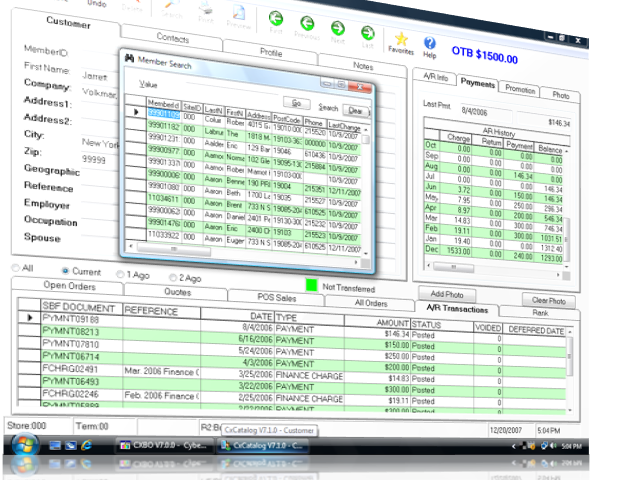Open the A/R Transactions tab

click(x=457, y=309)
